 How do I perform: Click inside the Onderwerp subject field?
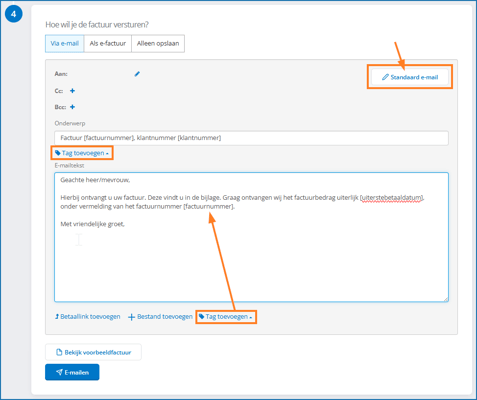pos(251,138)
